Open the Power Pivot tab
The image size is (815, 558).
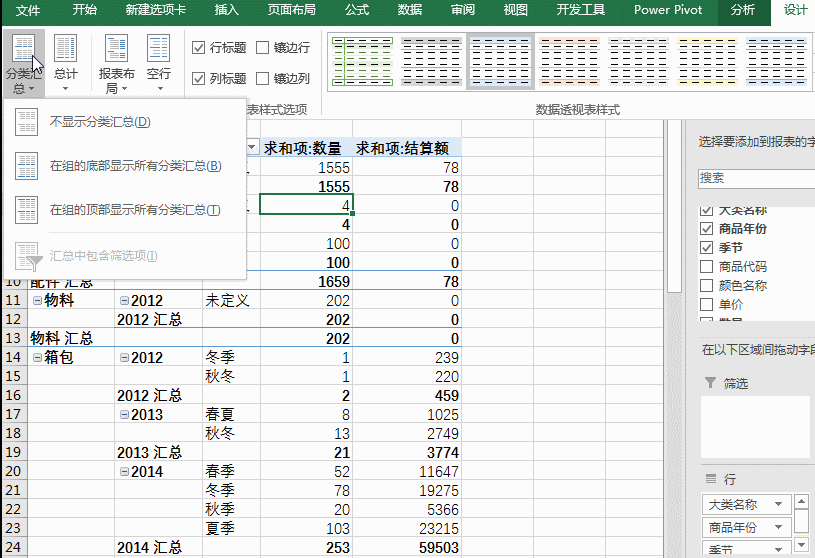[x=667, y=10]
